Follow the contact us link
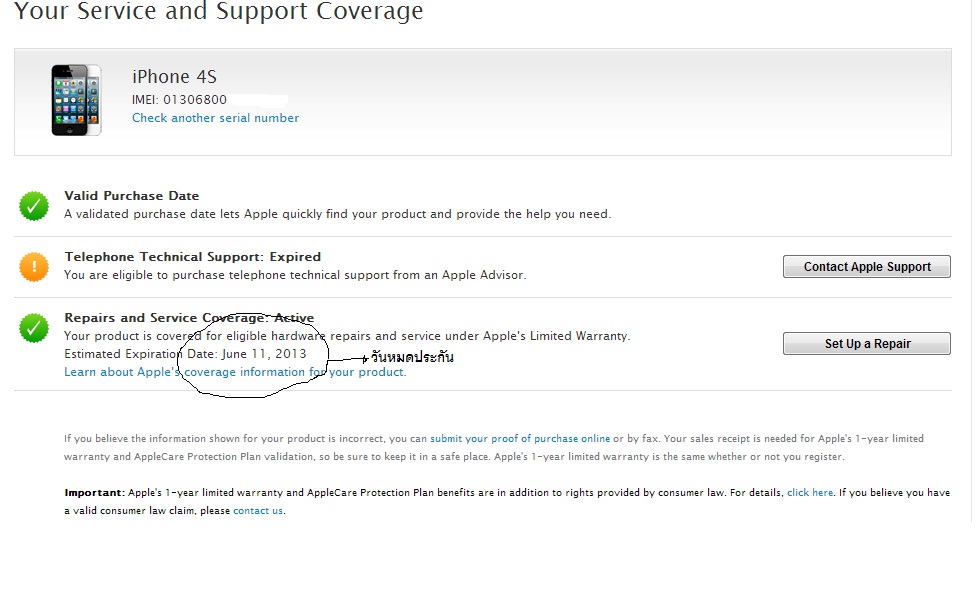The width and height of the screenshot is (978, 612). point(258,511)
